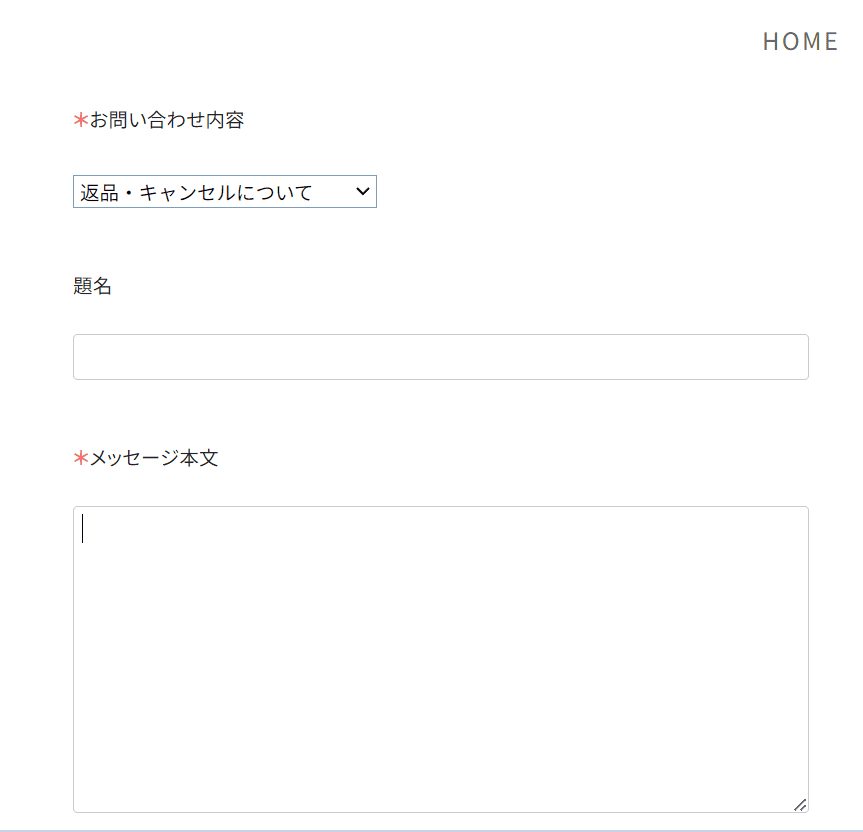The height and width of the screenshot is (832, 863).
Task: Click the blinking text cursor in message box
Action: (x=83, y=528)
